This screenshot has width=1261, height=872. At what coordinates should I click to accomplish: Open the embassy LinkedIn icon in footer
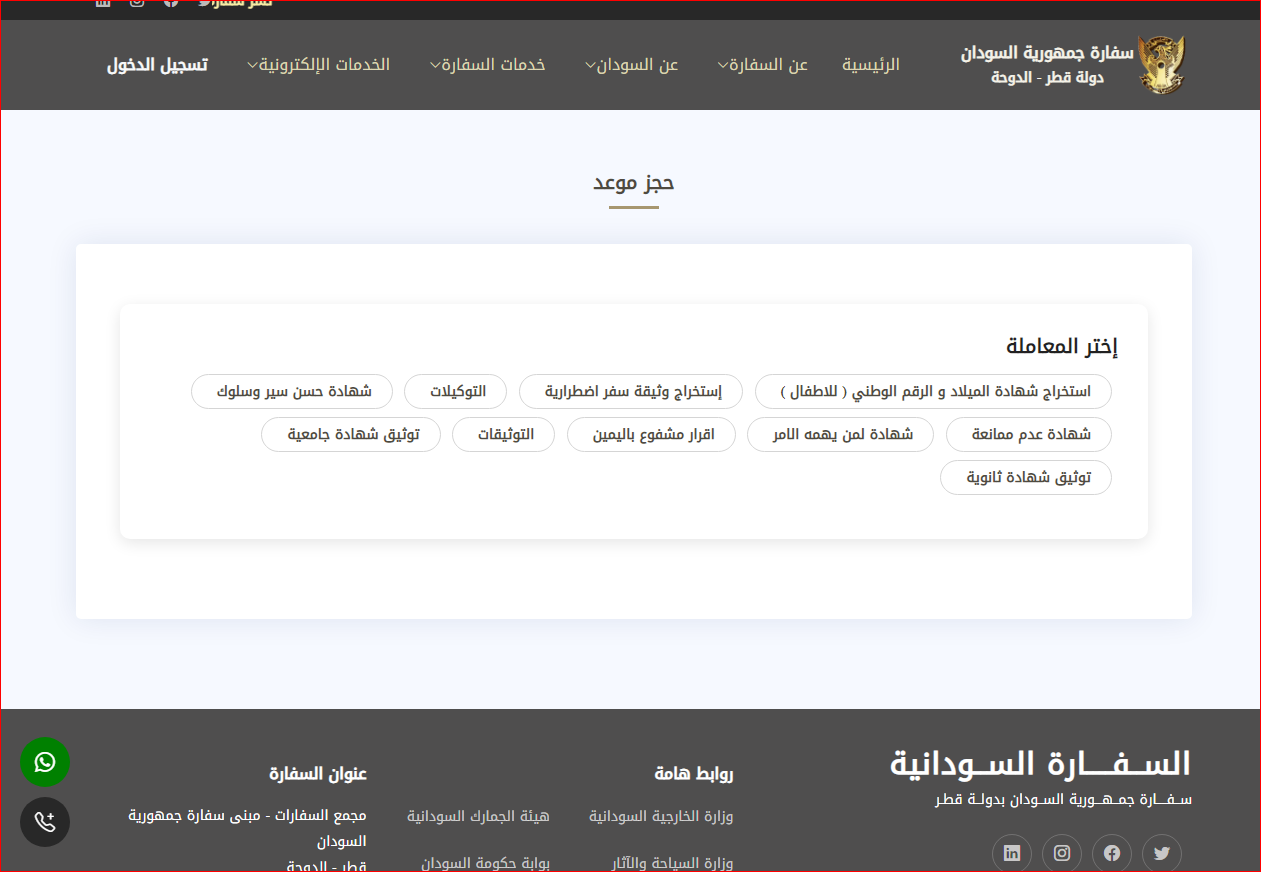[x=1012, y=854]
